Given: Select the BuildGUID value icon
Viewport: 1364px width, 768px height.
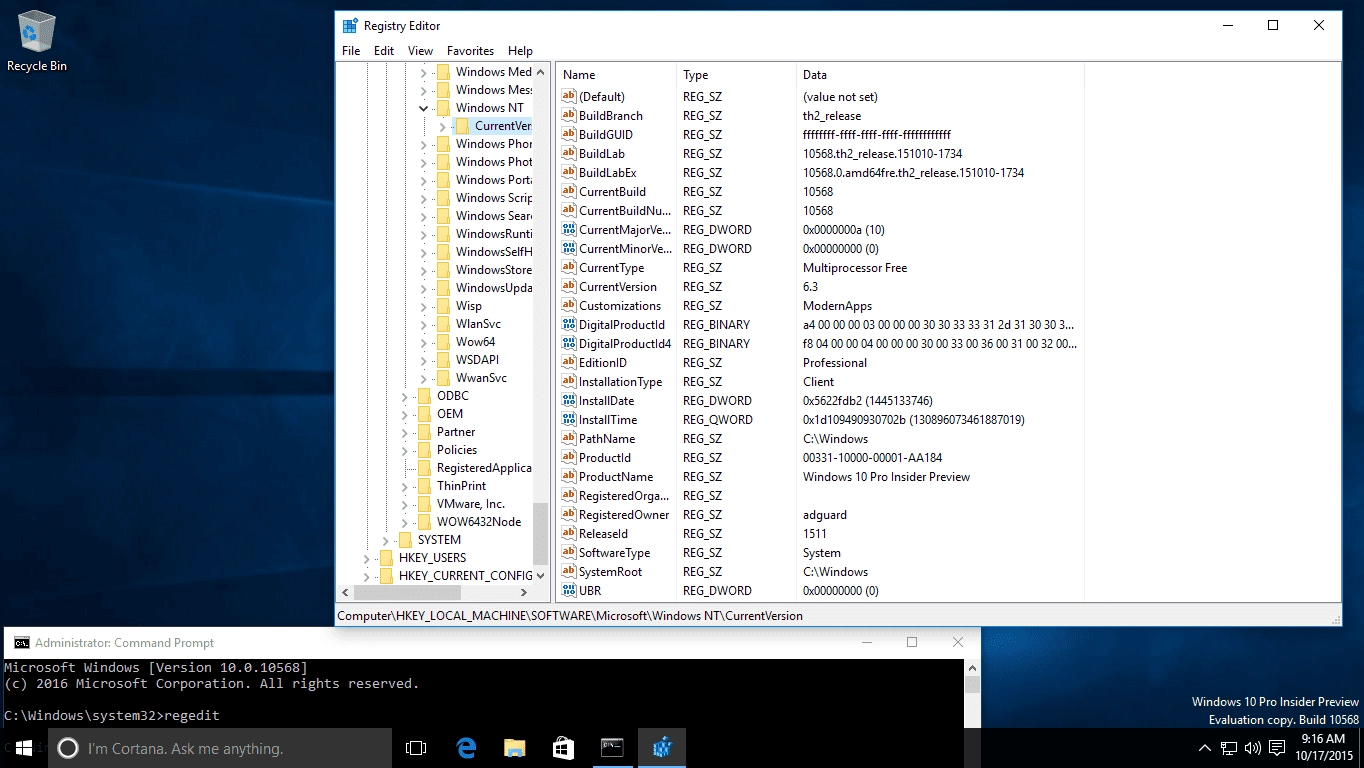Looking at the screenshot, I should (x=569, y=135).
